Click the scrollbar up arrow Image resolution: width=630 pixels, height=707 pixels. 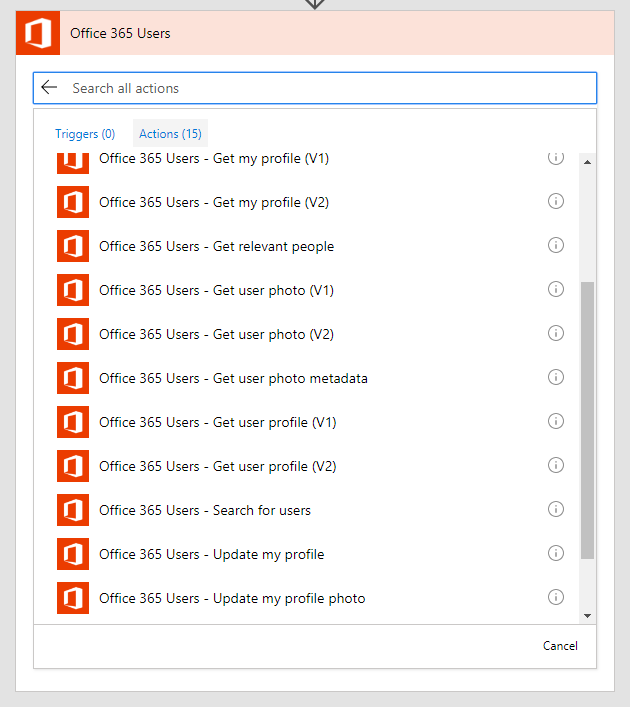(x=587, y=161)
